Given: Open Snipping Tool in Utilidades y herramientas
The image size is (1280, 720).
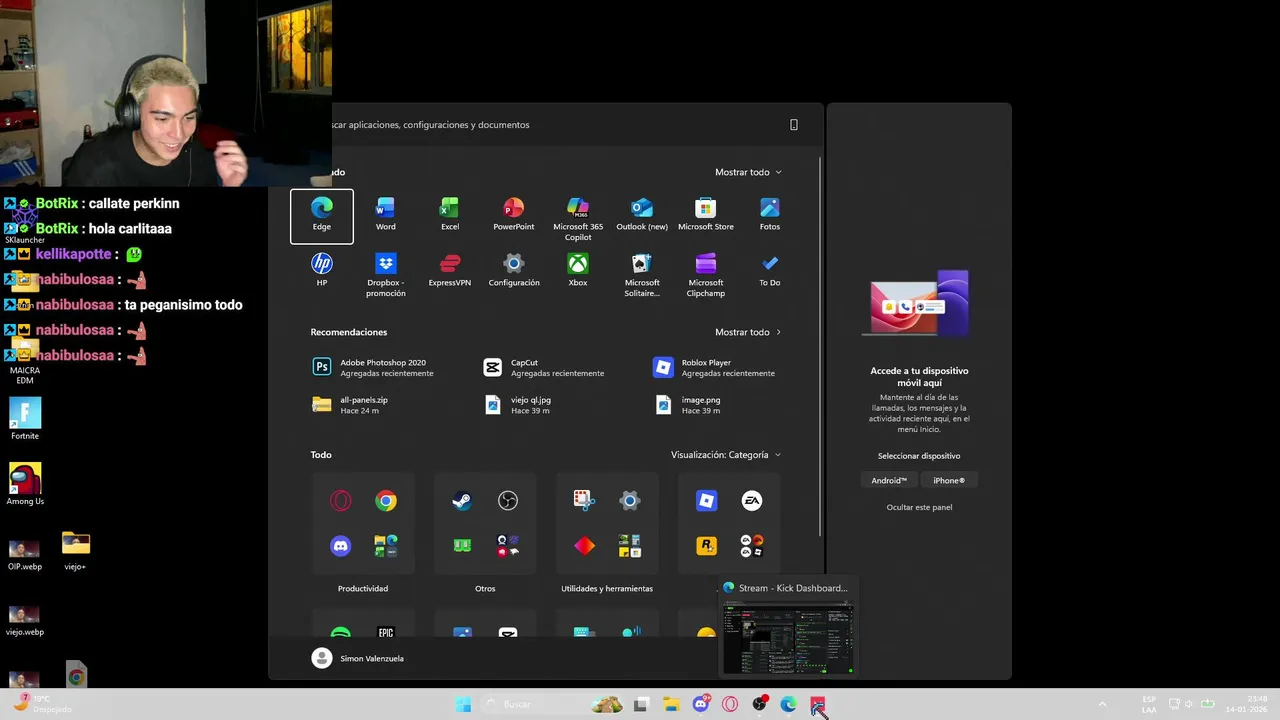Looking at the screenshot, I should (584, 501).
